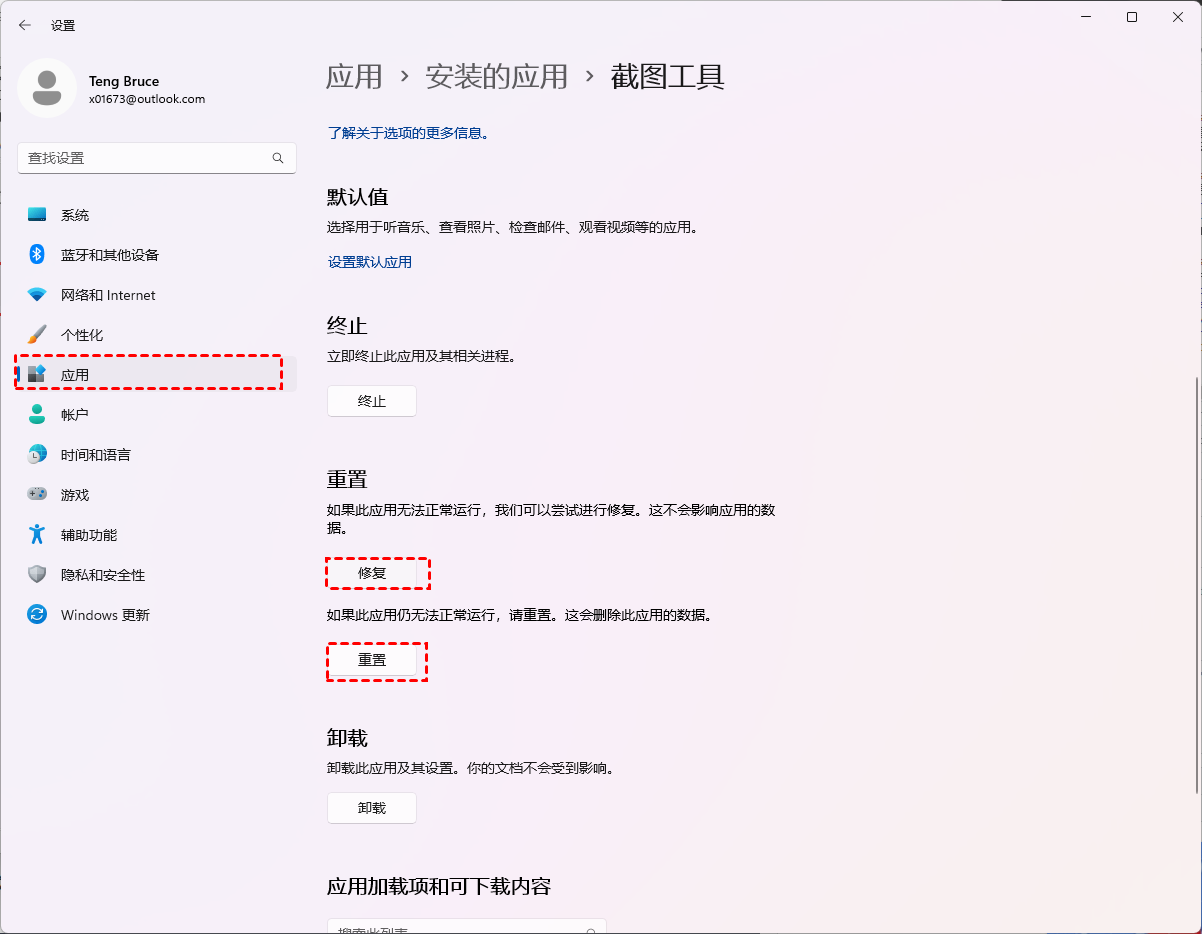Screen dimensions: 1202x934
Task: Open the 设置默认应用 link
Action: pos(370,262)
